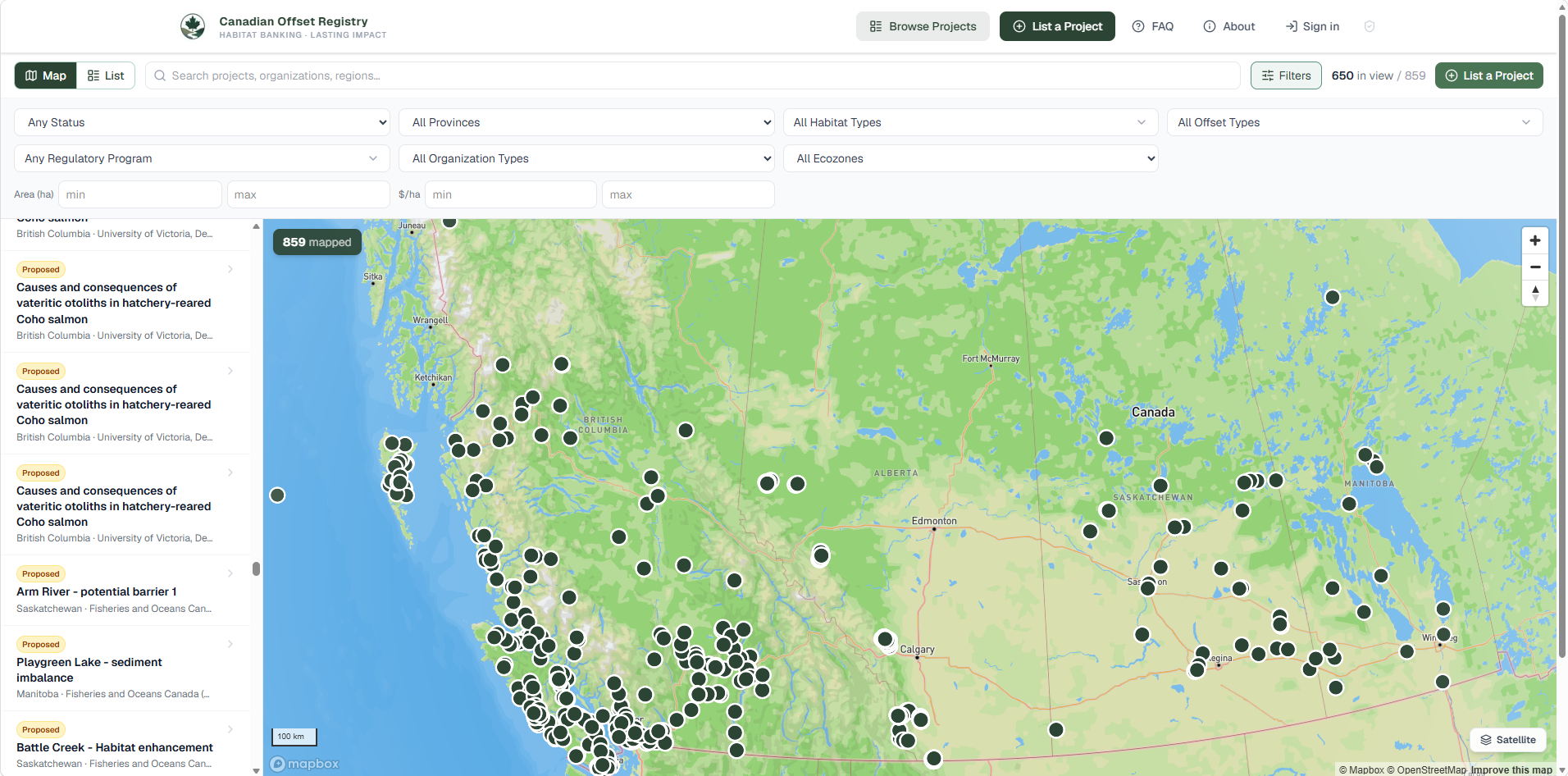Click the Fort McMurray label on map

pos(991,358)
